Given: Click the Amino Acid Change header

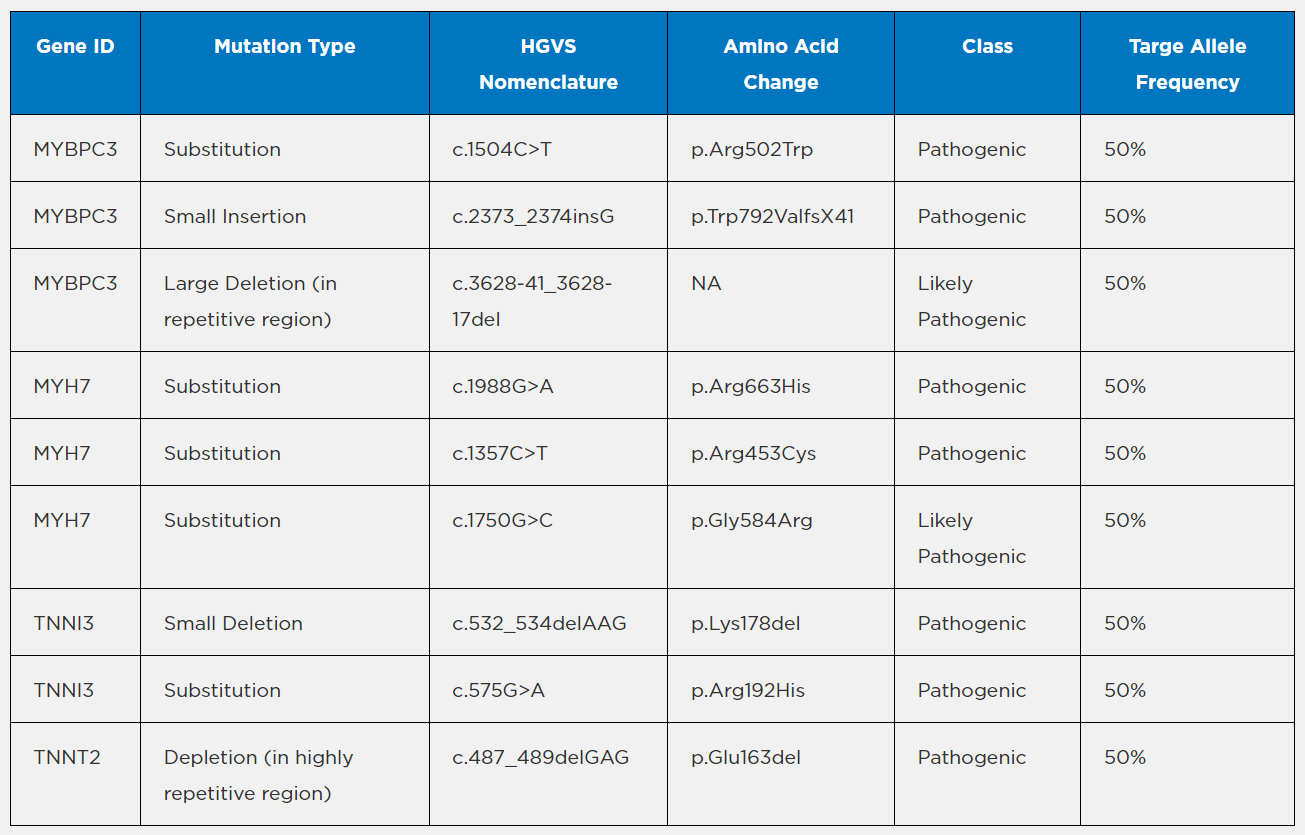Looking at the screenshot, I should pos(781,64).
